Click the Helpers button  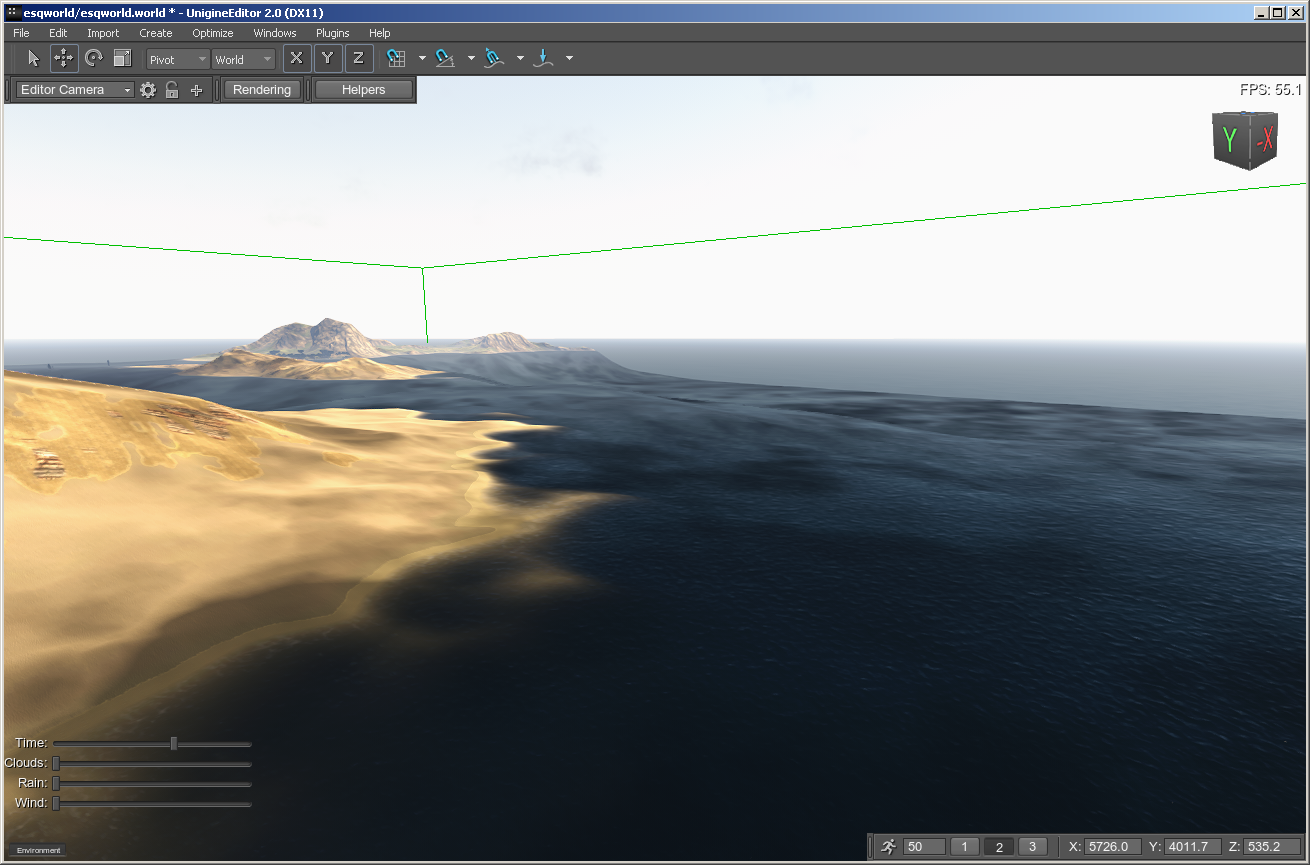363,90
